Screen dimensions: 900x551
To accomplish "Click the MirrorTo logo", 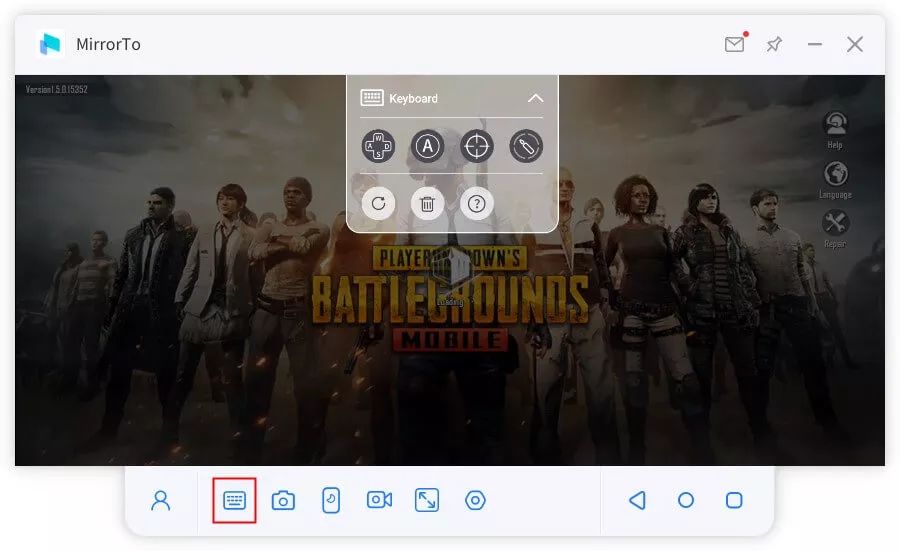I will (x=50, y=44).
